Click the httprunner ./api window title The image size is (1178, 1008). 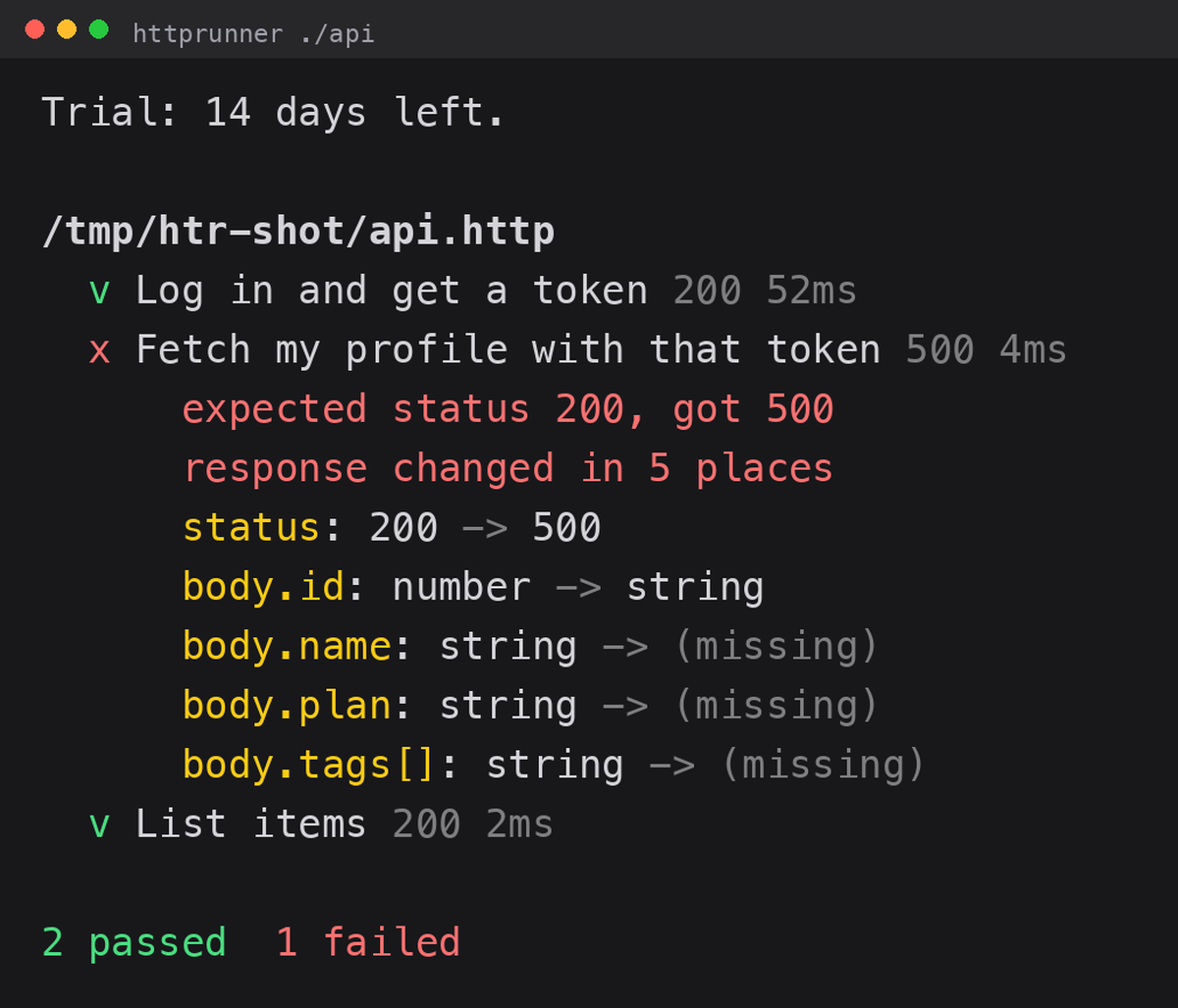[x=253, y=33]
